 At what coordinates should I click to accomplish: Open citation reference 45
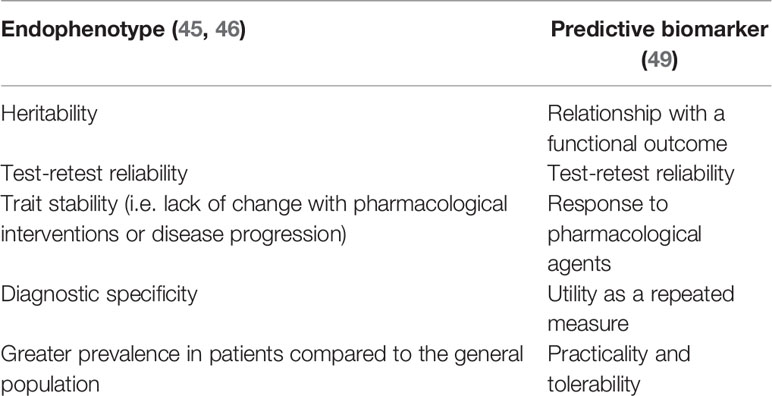[x=186, y=31]
